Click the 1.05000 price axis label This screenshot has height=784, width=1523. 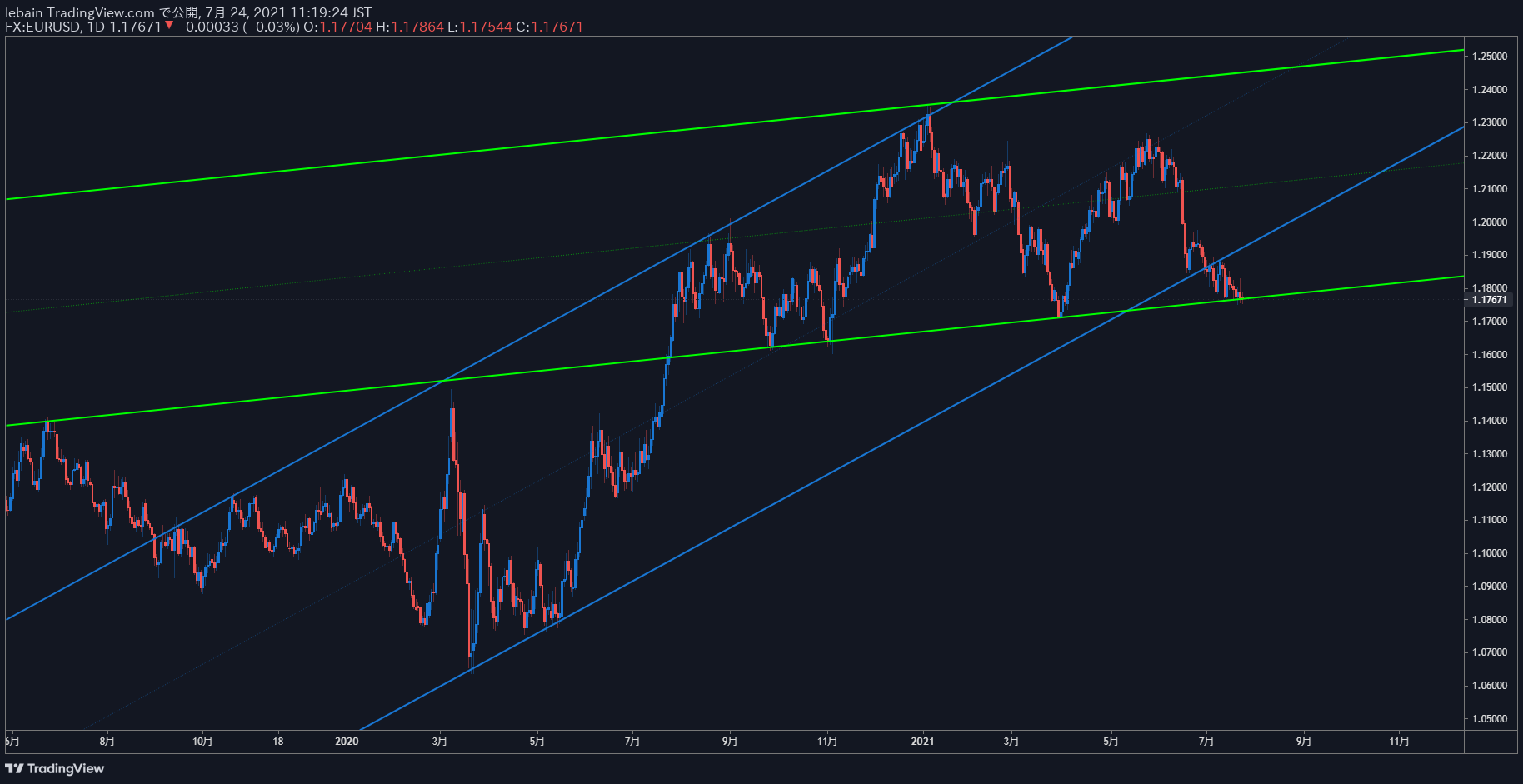pyautogui.click(x=1490, y=719)
